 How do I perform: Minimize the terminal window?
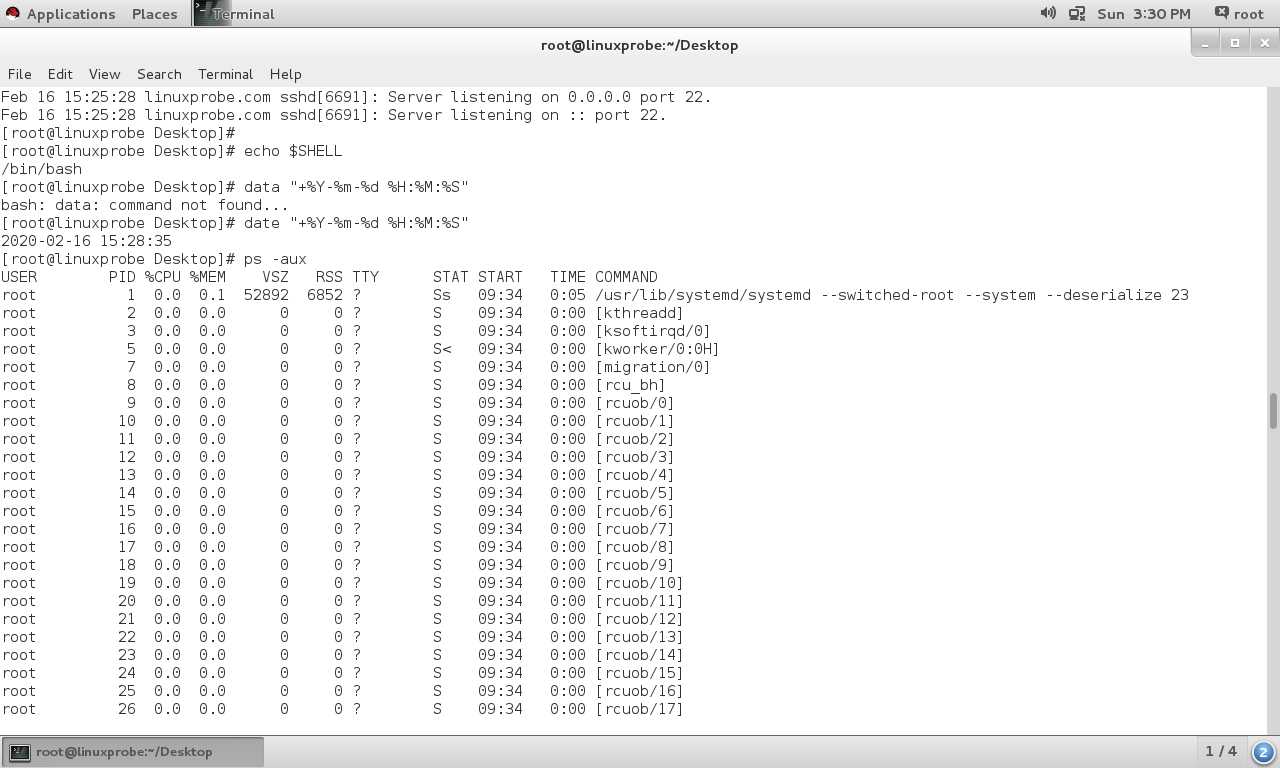click(x=1206, y=43)
